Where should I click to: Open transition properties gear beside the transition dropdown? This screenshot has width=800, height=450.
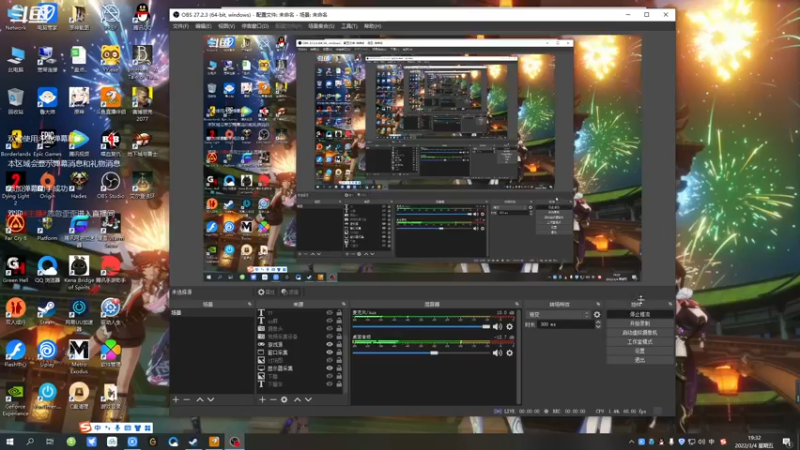pos(597,315)
